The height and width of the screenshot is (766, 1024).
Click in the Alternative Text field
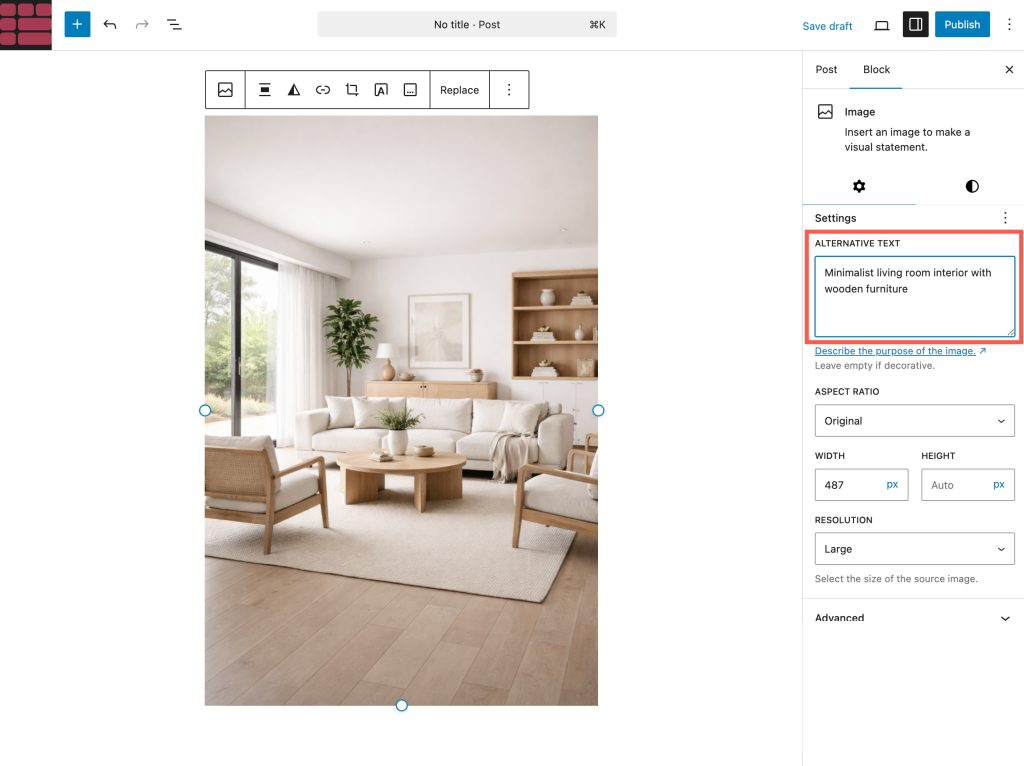pyautogui.click(x=914, y=297)
